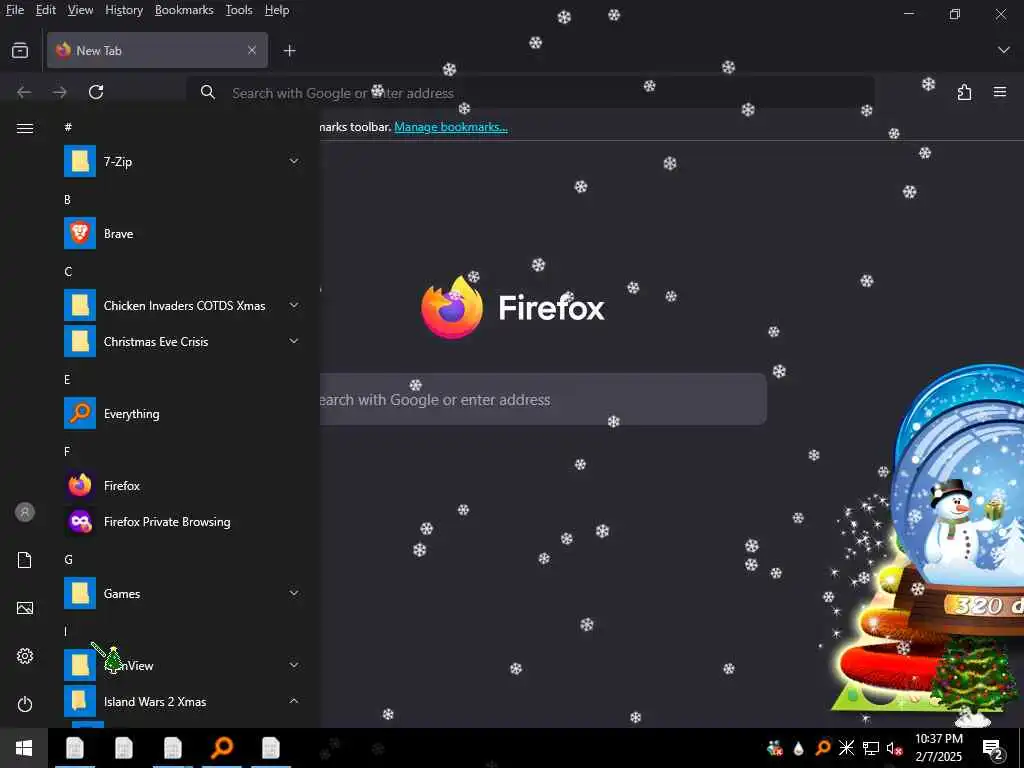1024x768 pixels.
Task: Open the File menu
Action: [x=14, y=10]
